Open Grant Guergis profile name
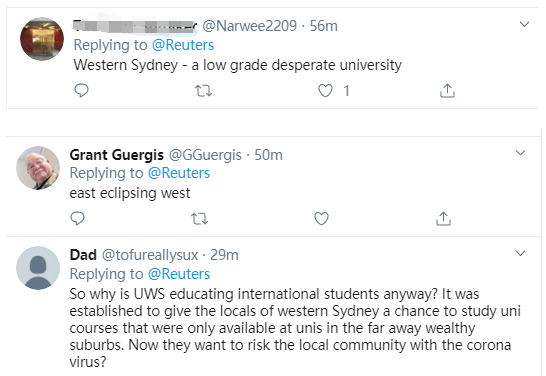The width and height of the screenshot is (546, 376). coord(117,155)
